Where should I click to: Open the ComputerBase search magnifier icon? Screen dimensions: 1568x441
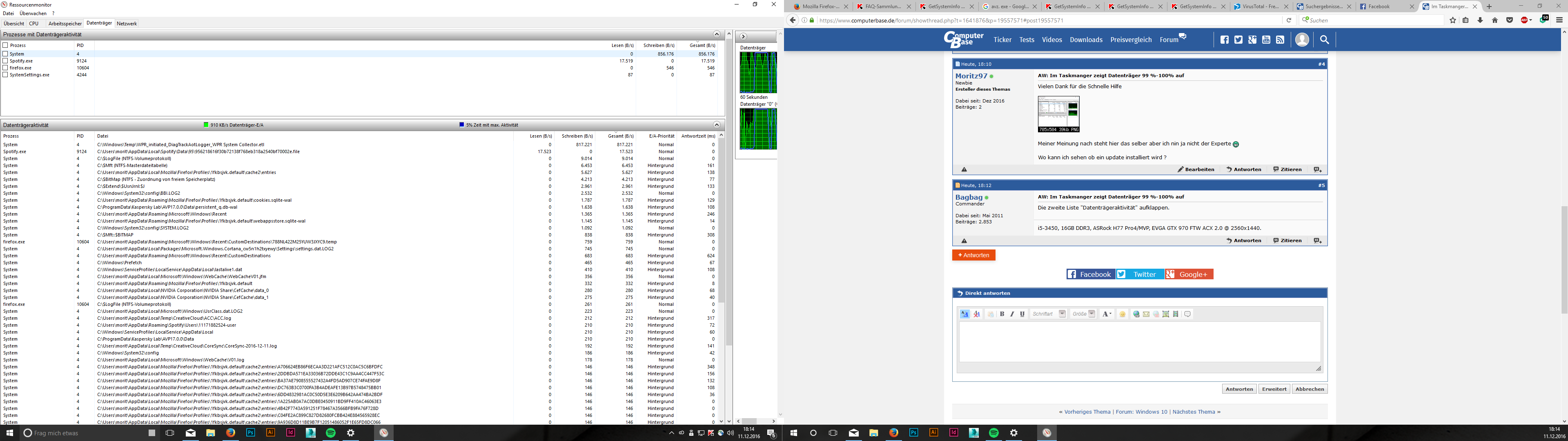click(1325, 40)
